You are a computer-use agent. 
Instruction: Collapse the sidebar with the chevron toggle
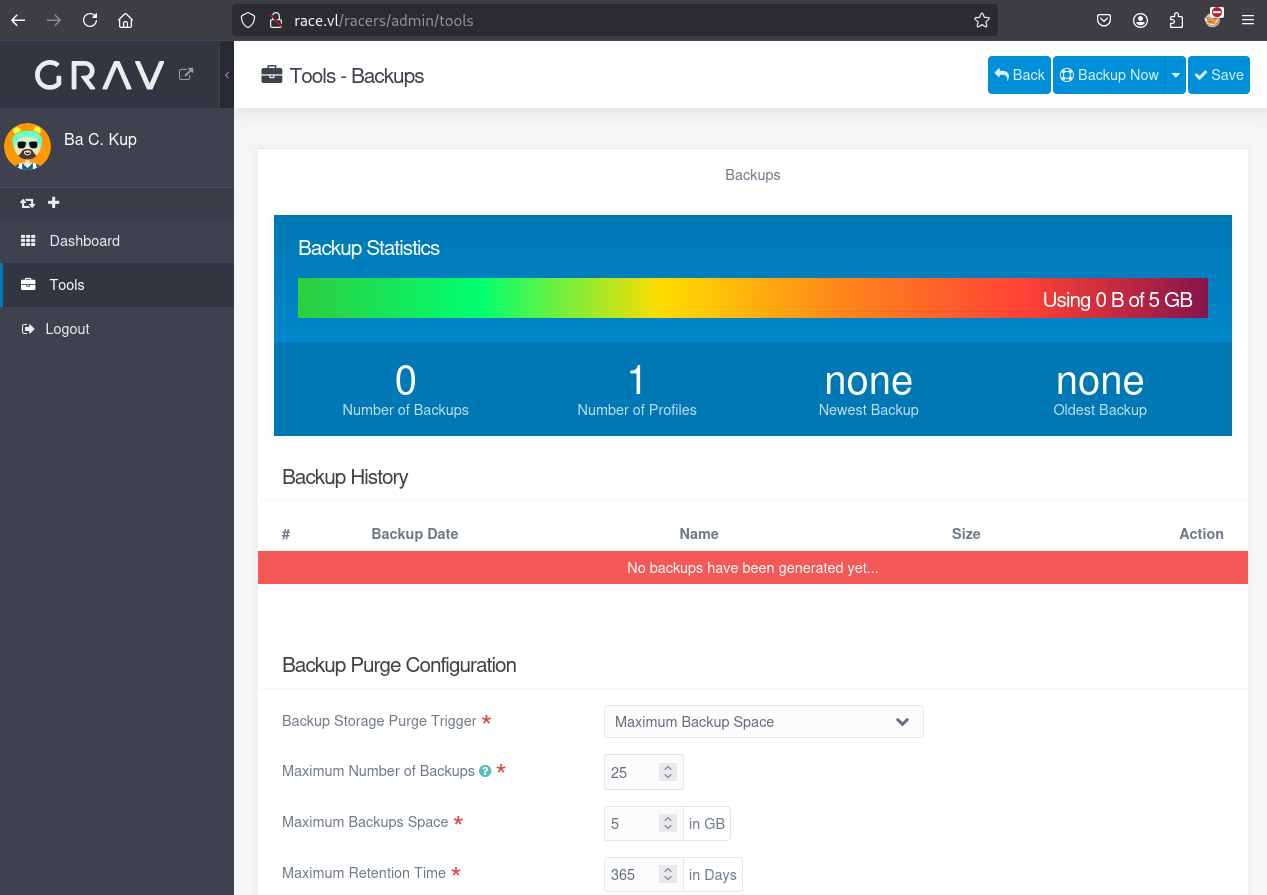pyautogui.click(x=227, y=75)
